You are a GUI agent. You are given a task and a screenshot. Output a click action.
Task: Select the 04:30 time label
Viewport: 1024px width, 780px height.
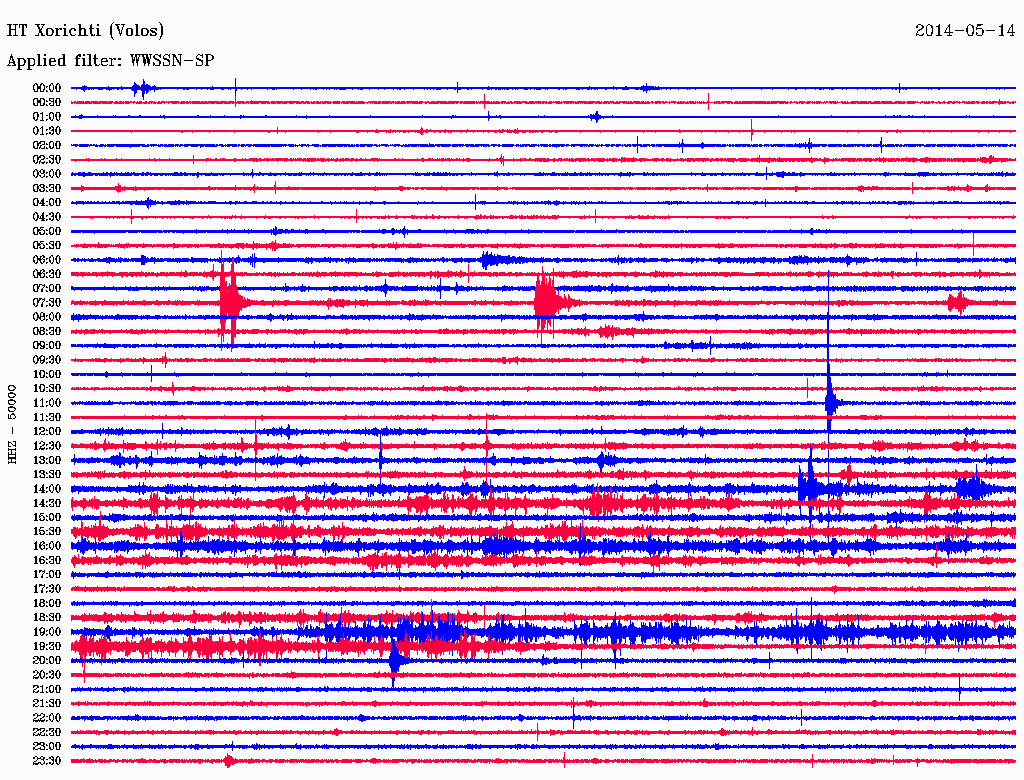46,217
